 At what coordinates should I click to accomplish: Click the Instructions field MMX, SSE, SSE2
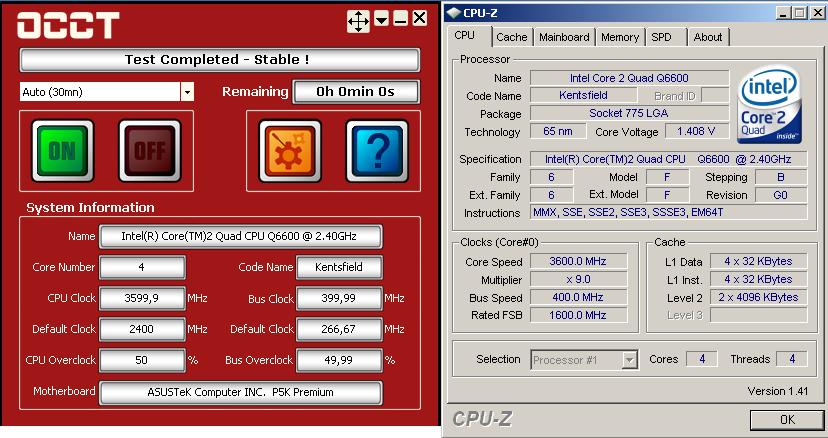pyautogui.click(x=669, y=212)
